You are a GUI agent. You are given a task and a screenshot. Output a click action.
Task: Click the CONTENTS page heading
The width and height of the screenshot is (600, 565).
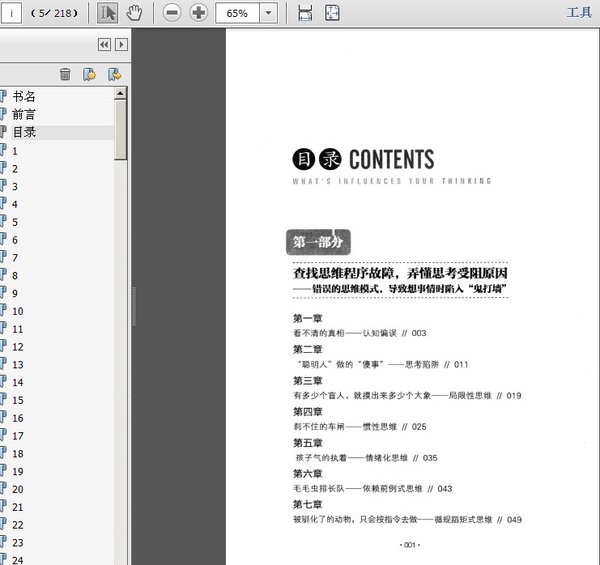(x=391, y=160)
